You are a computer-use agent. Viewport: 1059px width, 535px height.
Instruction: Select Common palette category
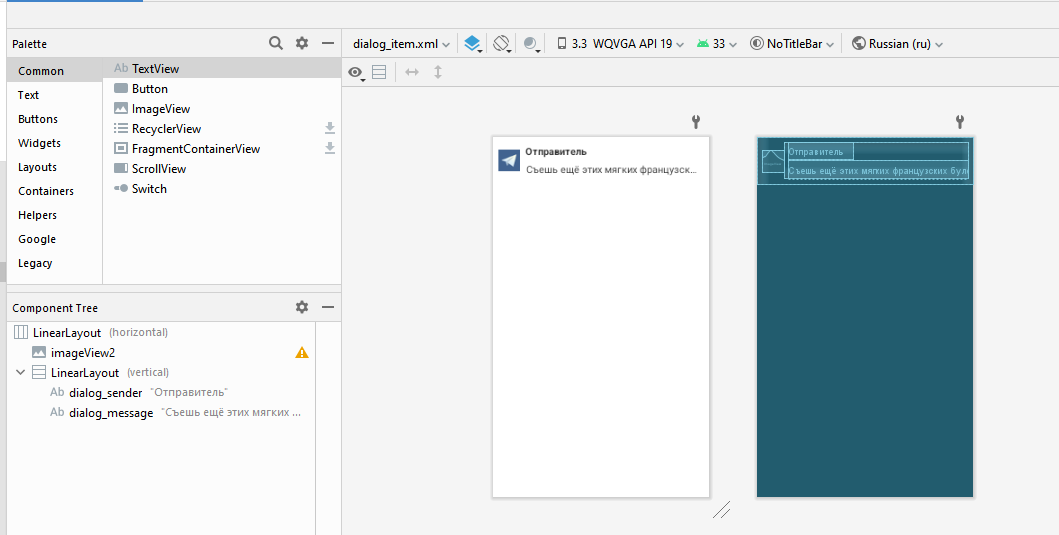click(x=55, y=71)
